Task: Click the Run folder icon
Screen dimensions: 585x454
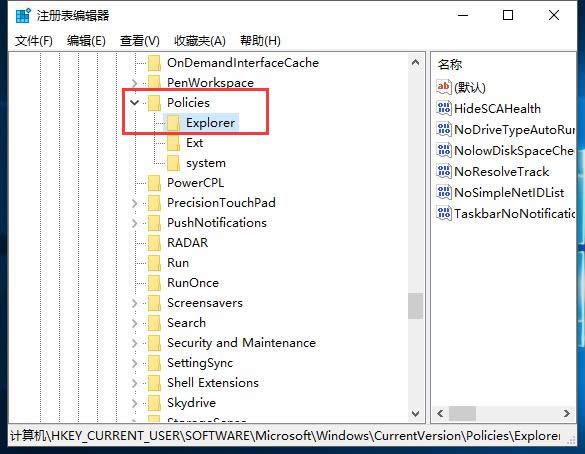Action: pyautogui.click(x=154, y=263)
